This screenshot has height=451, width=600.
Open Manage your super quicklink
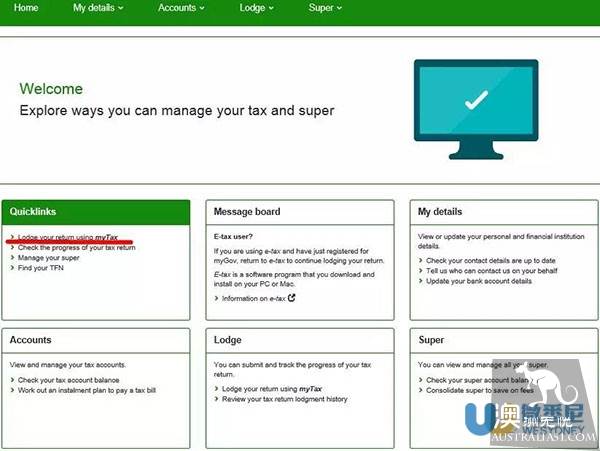point(49,258)
